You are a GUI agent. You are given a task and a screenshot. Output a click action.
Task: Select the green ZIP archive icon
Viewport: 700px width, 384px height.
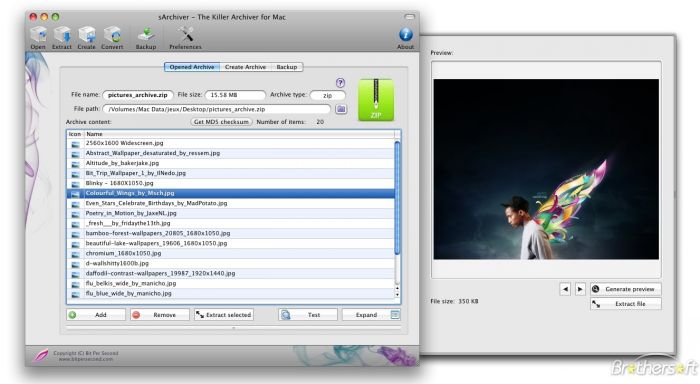click(376, 100)
